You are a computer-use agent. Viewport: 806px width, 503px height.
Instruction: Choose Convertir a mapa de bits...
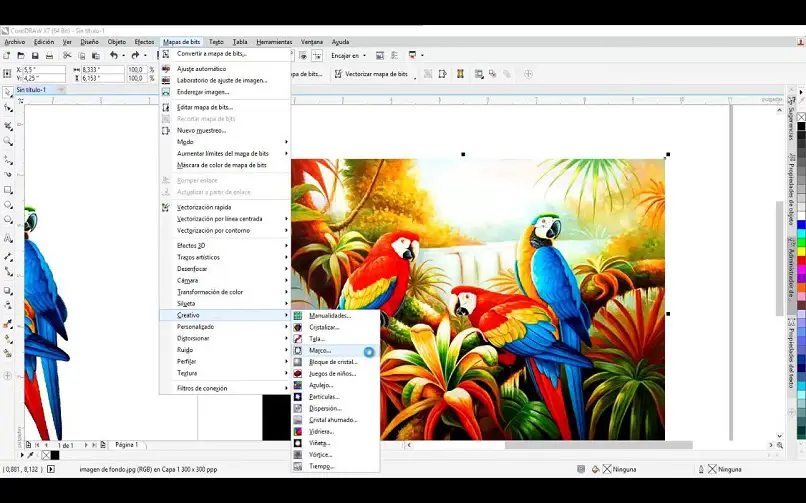[212, 54]
